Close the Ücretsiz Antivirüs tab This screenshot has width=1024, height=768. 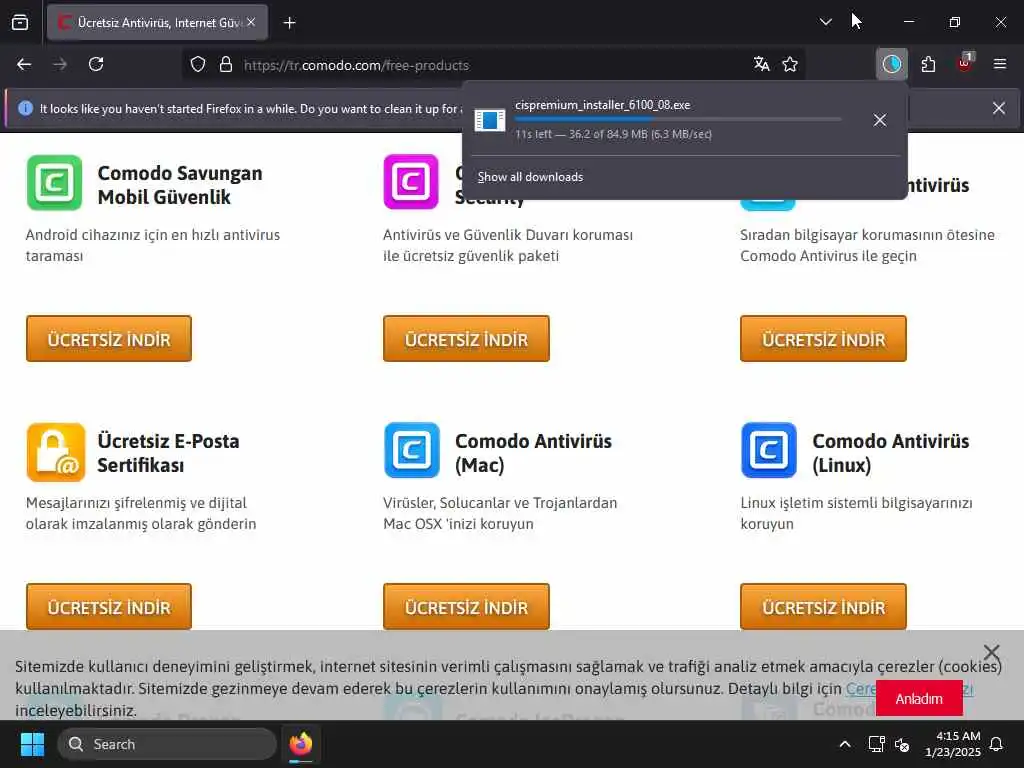(x=251, y=22)
